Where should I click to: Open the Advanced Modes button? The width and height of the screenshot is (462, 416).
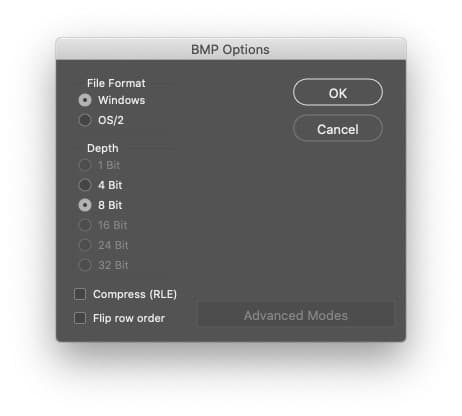point(296,315)
